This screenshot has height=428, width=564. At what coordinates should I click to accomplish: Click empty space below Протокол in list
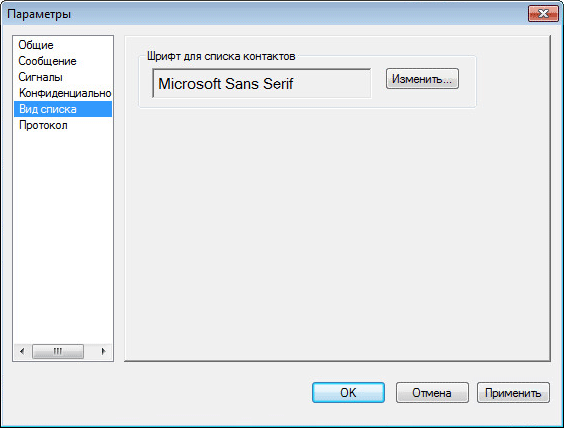pos(63,234)
